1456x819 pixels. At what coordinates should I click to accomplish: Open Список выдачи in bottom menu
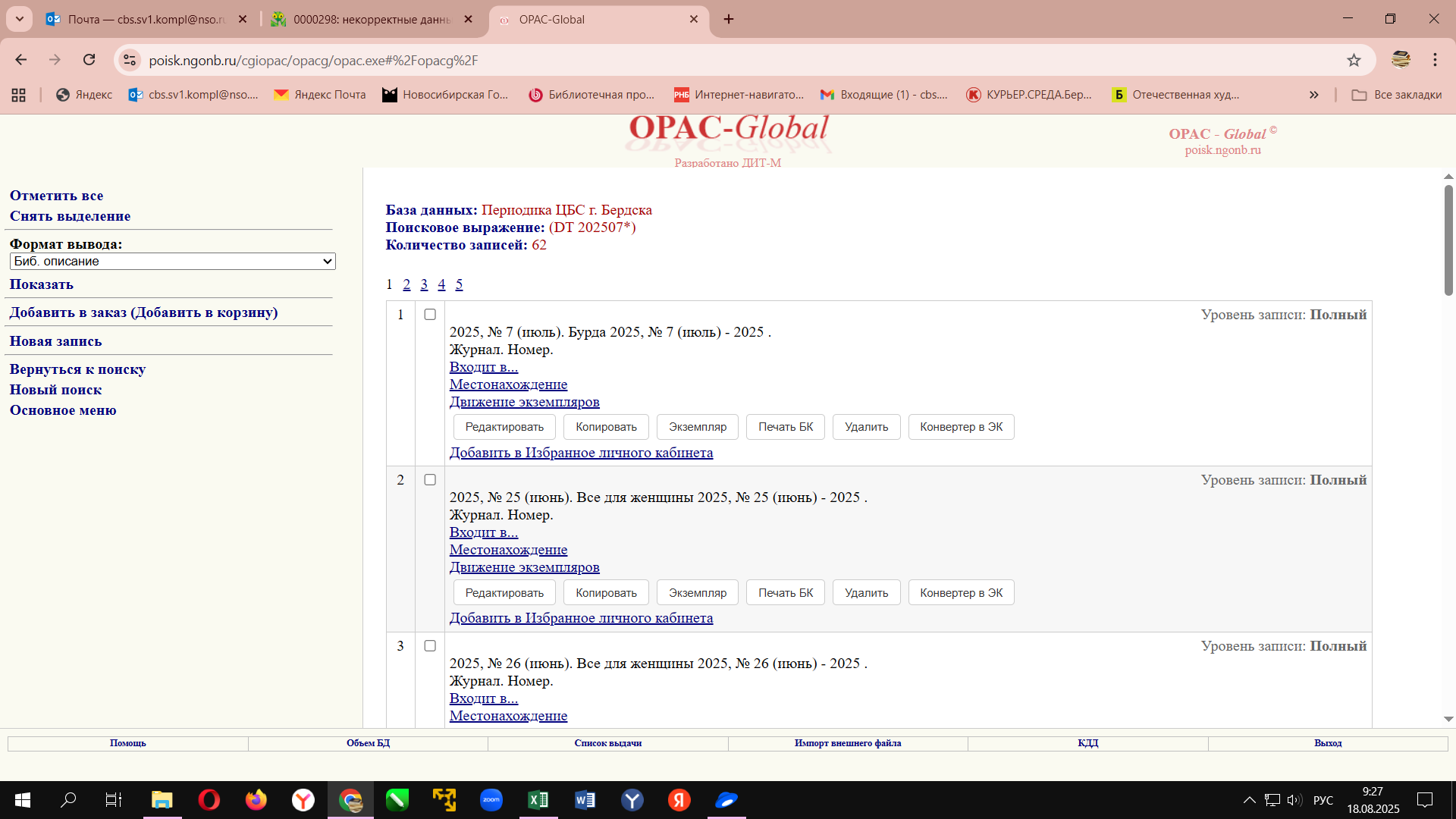tap(607, 743)
